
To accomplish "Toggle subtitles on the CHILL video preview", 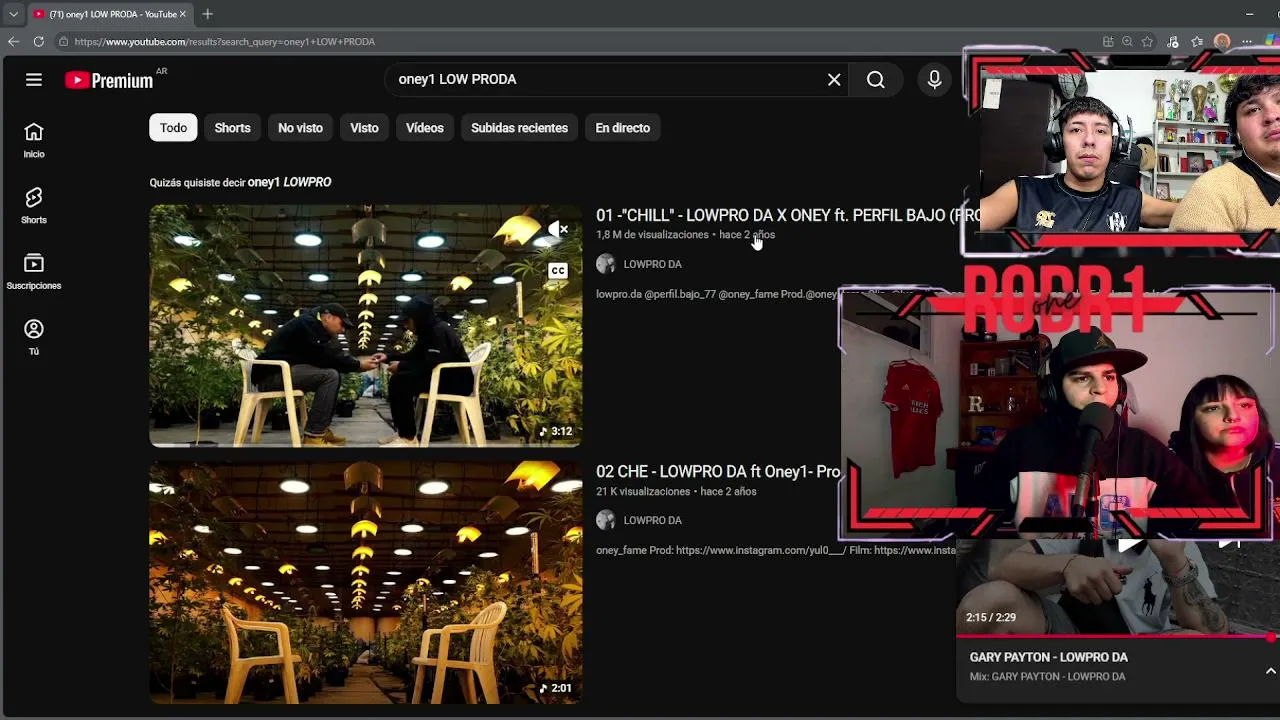I will click(x=558, y=271).
